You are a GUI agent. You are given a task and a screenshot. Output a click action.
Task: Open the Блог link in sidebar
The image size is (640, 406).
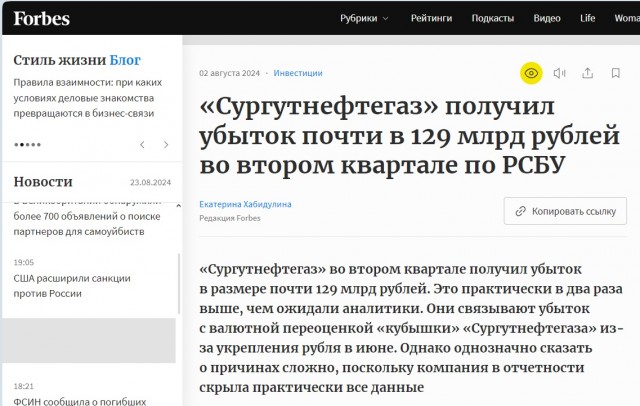[125, 60]
